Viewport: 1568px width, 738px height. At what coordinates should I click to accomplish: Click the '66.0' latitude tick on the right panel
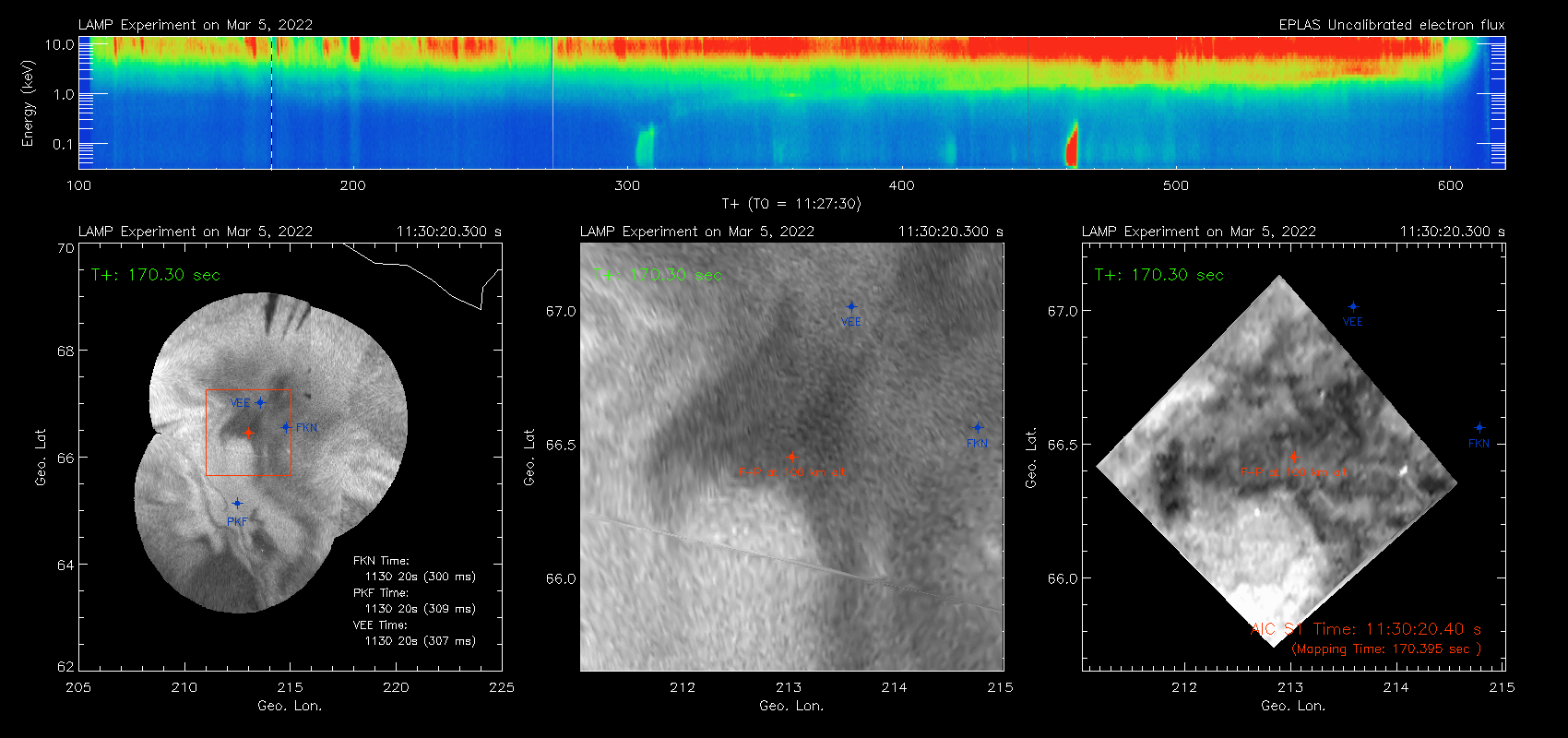(x=1063, y=579)
